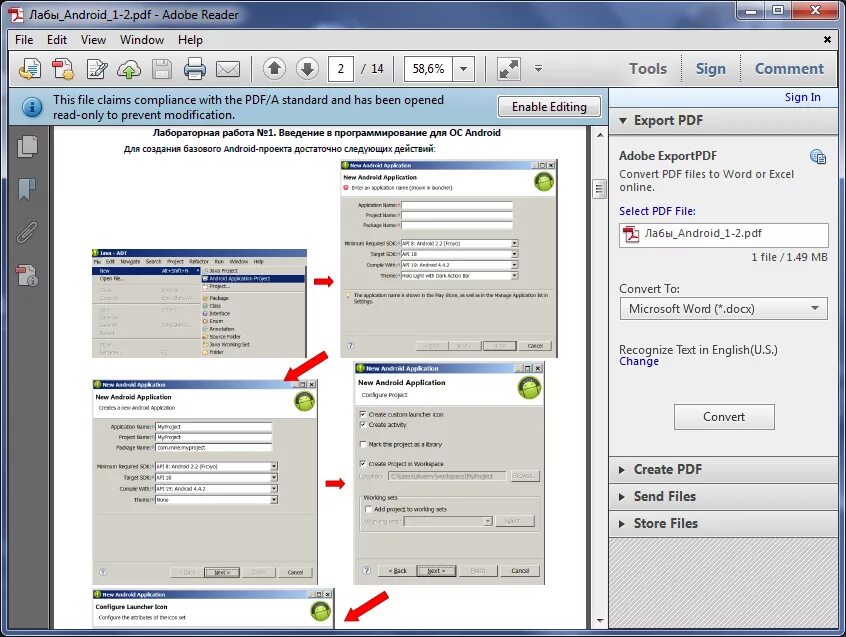Screen dimensions: 846x637
Task: Open the Help menu
Action: [x=190, y=40]
